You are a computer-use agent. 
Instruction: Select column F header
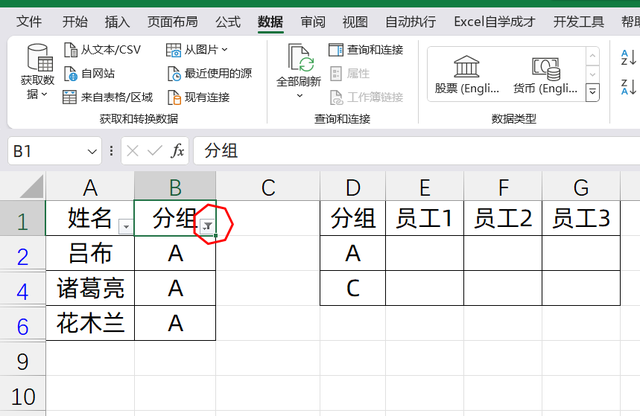503,187
